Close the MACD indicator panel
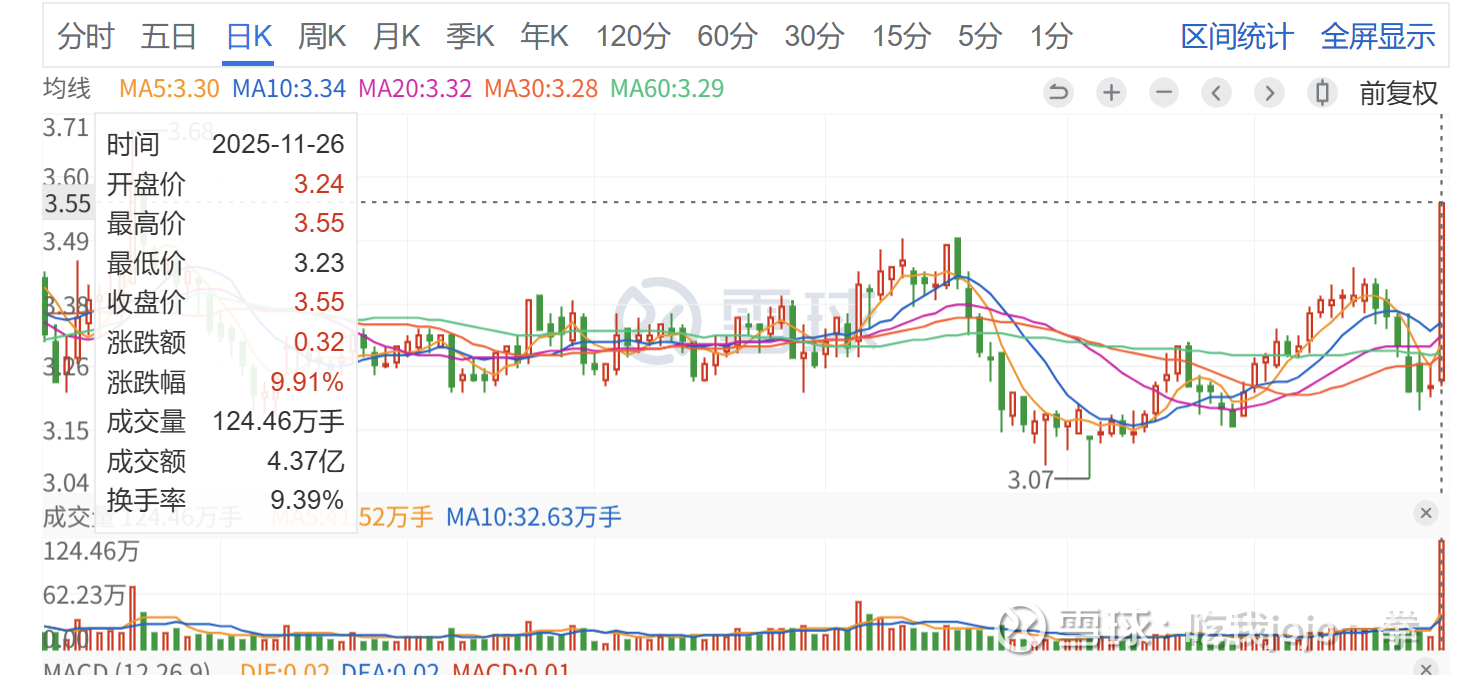The width and height of the screenshot is (1463, 675). pos(1426,668)
